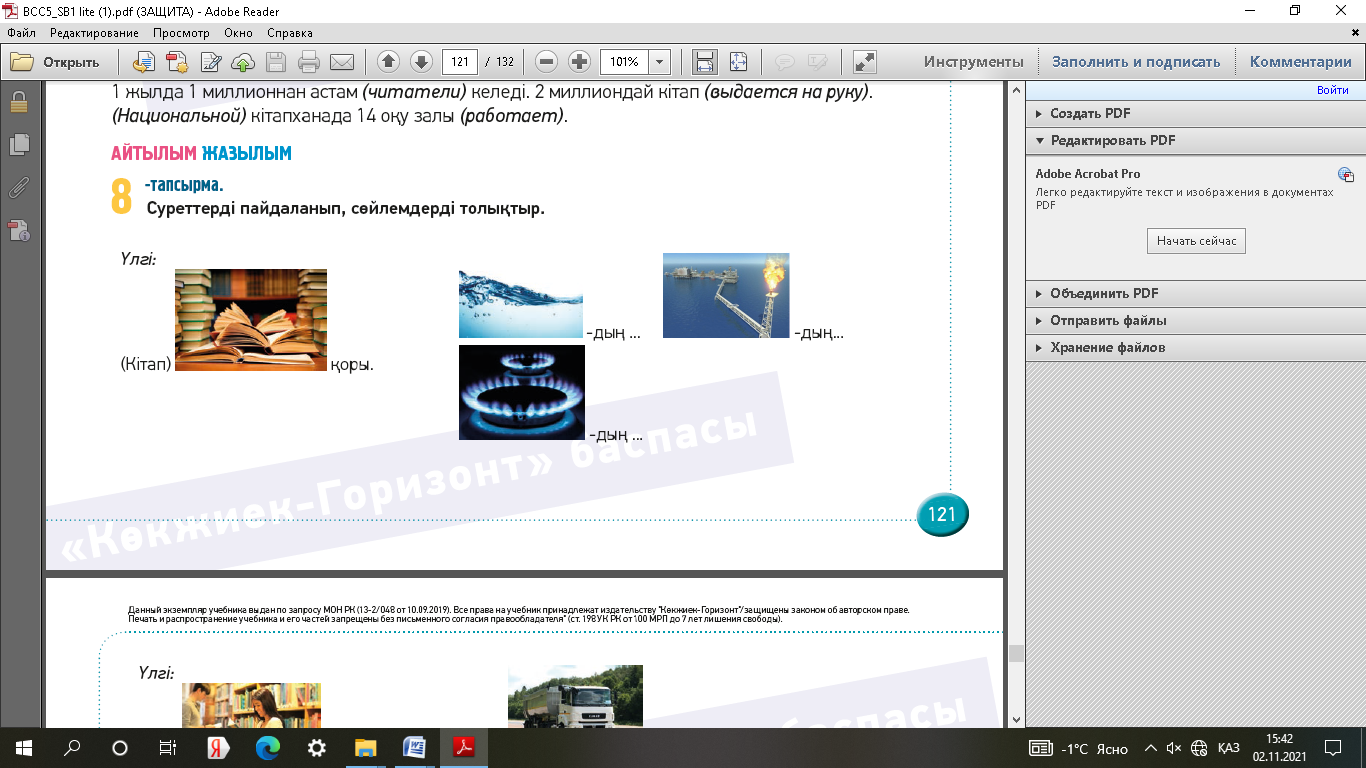This screenshot has height=768, width=1366.
Task: Open the Редактирование menu
Action: pos(94,33)
